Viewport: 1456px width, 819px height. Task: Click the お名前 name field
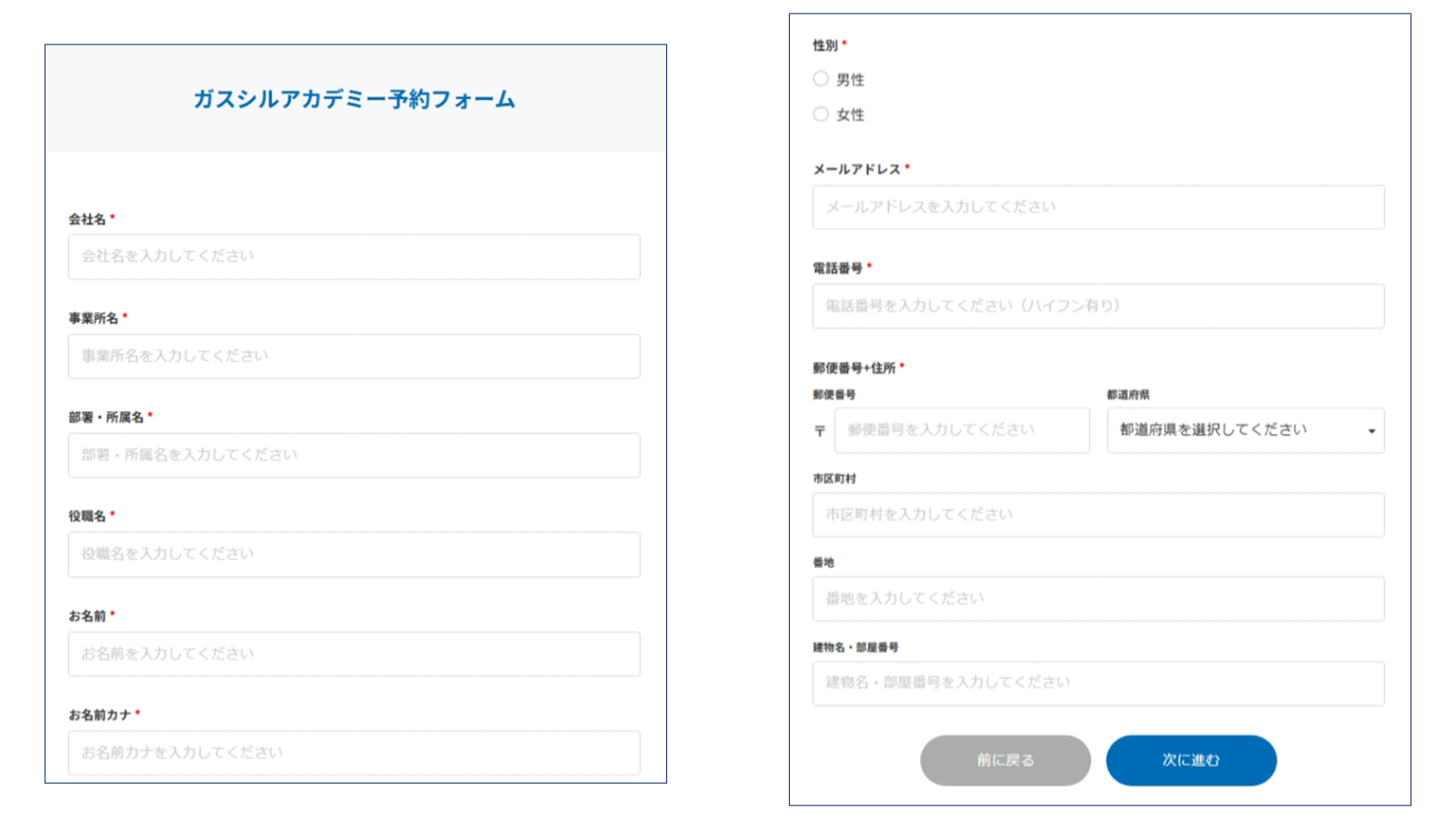[x=353, y=652]
